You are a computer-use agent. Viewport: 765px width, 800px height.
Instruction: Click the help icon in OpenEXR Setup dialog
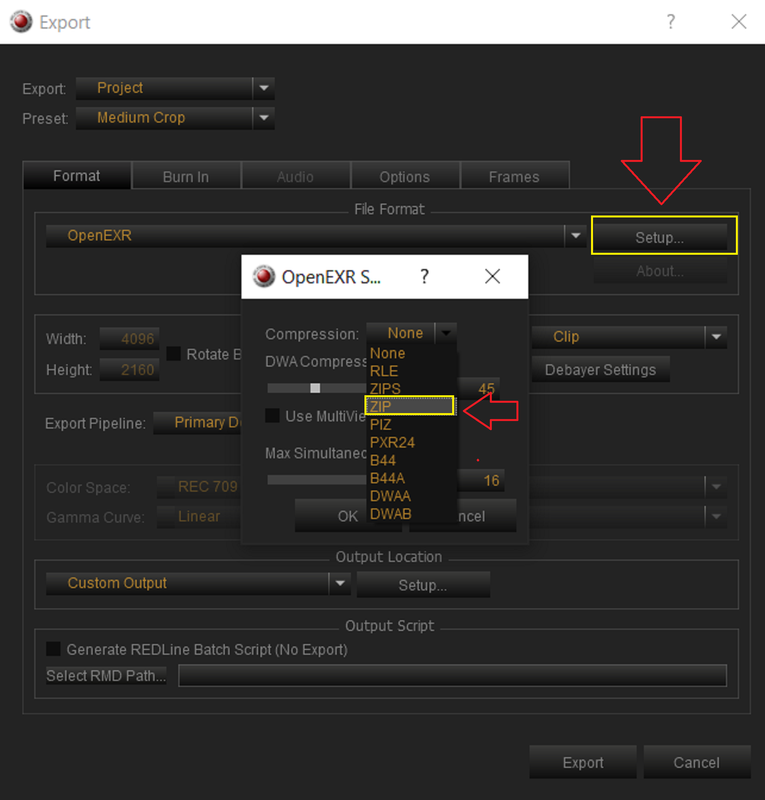[x=424, y=277]
